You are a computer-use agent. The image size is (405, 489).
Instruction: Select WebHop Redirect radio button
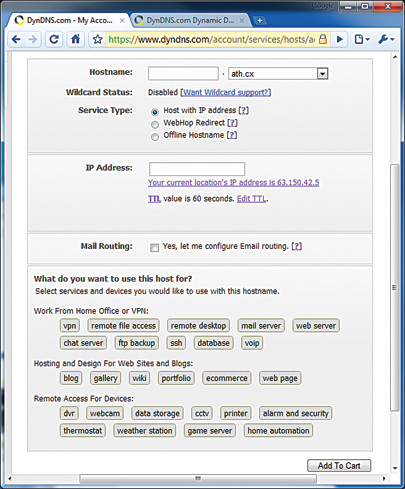pos(155,124)
